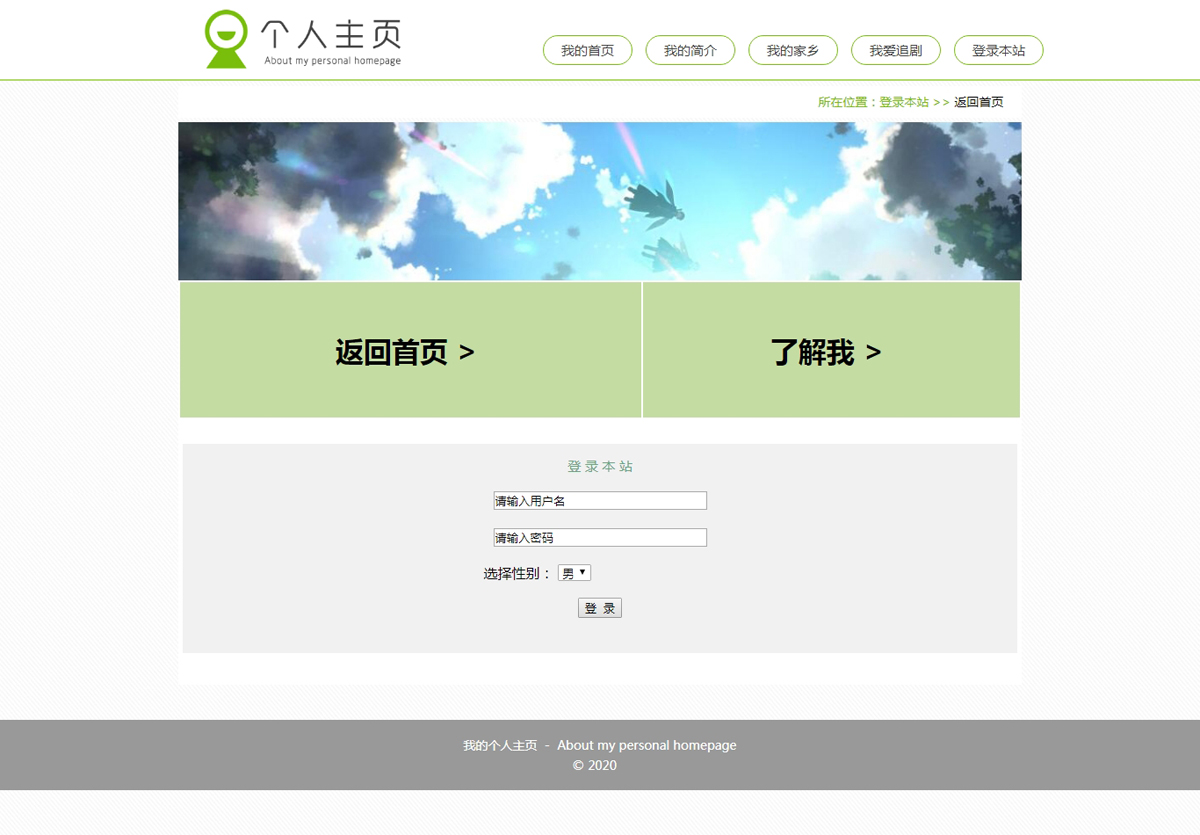Screen dimensions: 1200x835
Task: Click the 选择性别 label text
Action: (x=517, y=574)
